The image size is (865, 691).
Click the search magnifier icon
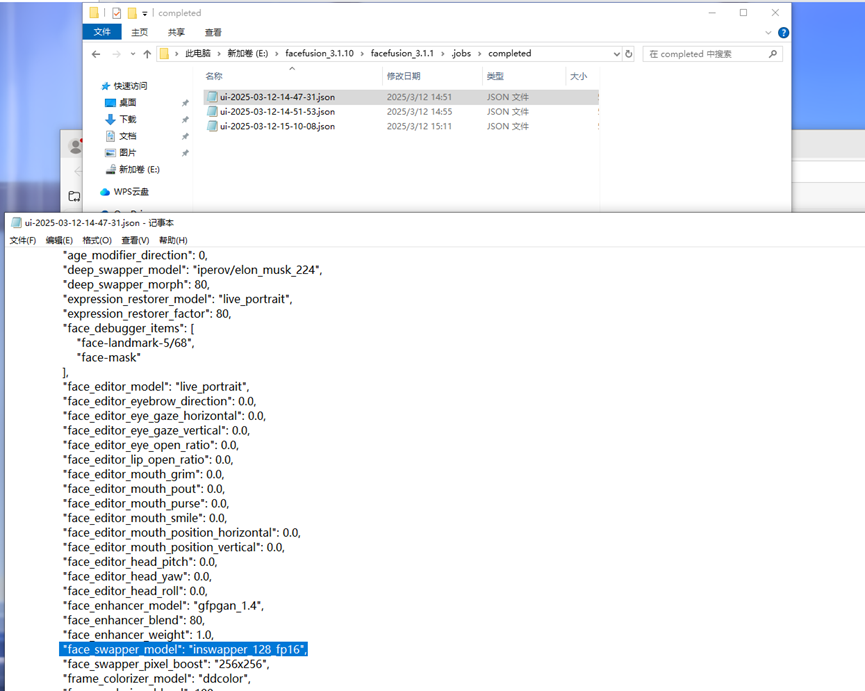772,54
